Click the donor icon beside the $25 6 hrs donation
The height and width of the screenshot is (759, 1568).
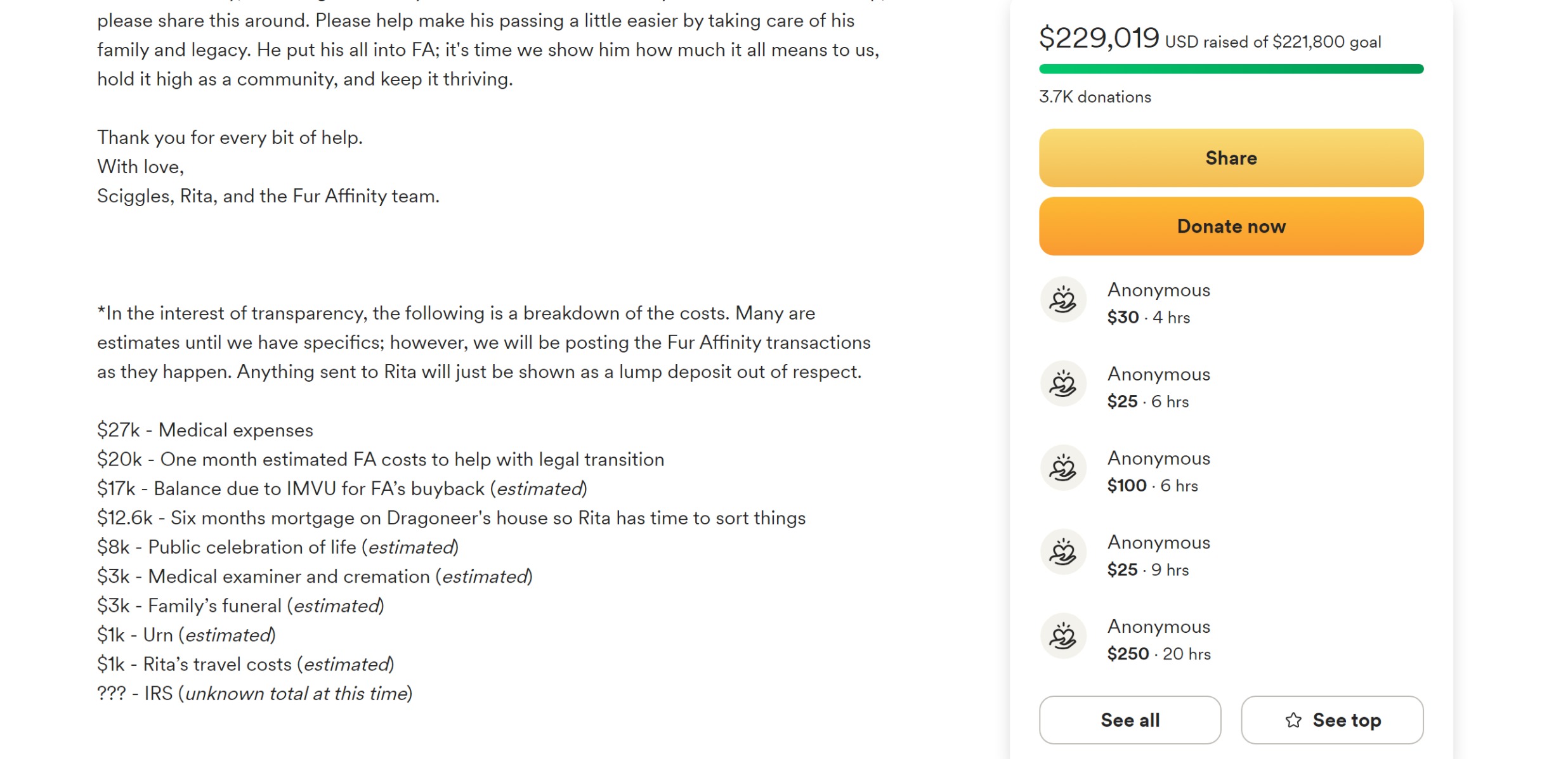[1063, 384]
